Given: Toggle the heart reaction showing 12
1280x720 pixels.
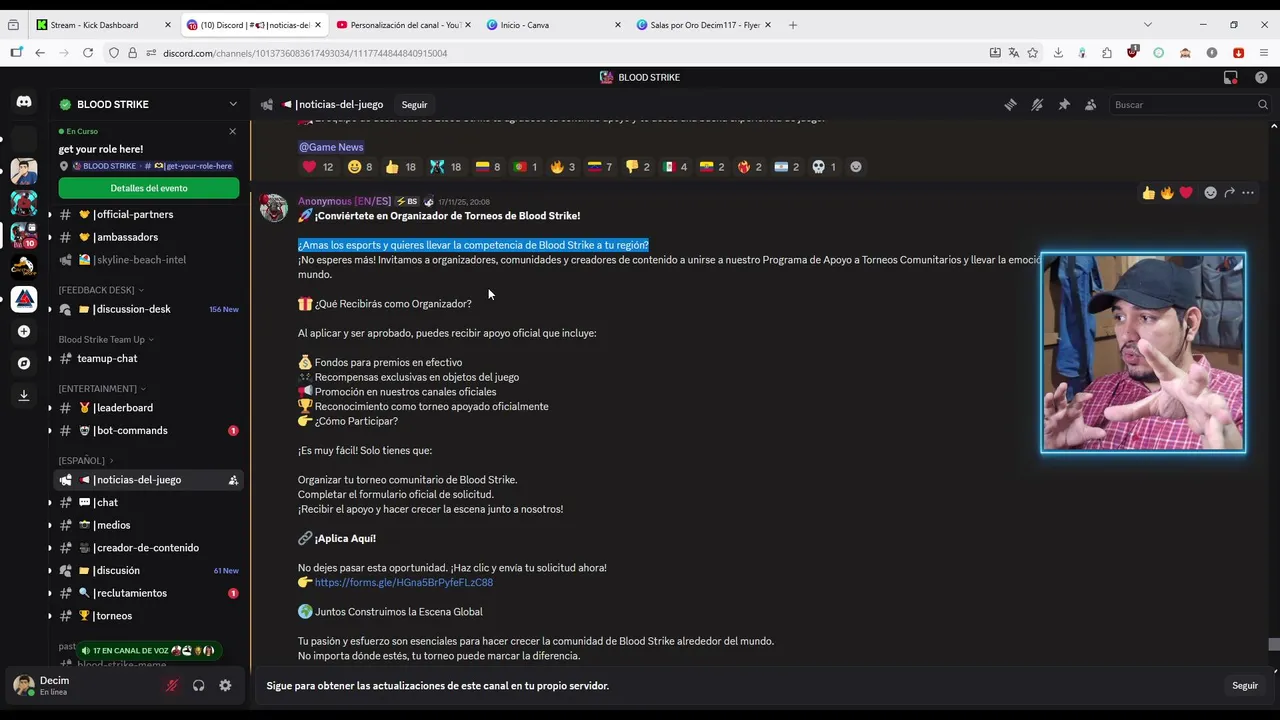Looking at the screenshot, I should [318, 167].
